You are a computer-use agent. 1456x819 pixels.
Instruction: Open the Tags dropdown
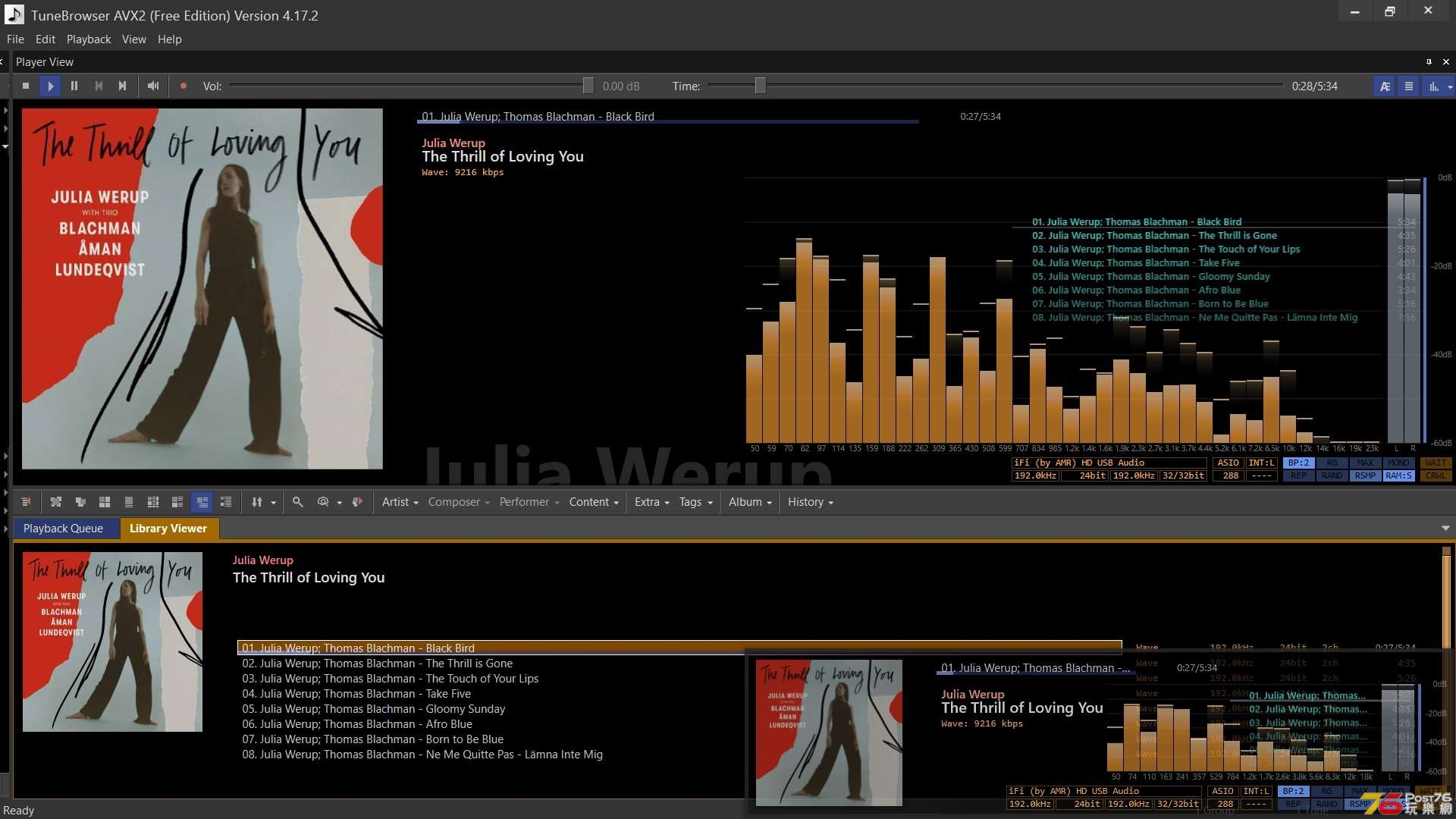click(696, 502)
